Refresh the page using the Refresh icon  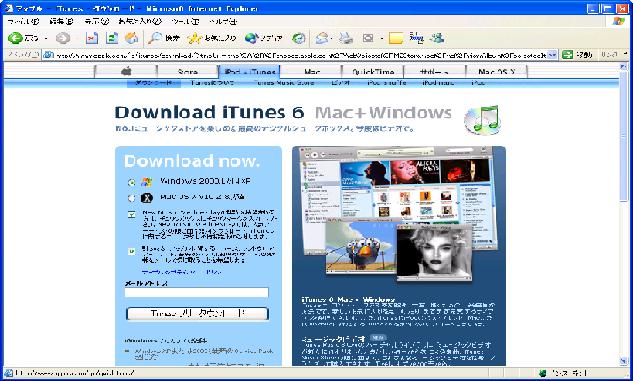(112, 38)
